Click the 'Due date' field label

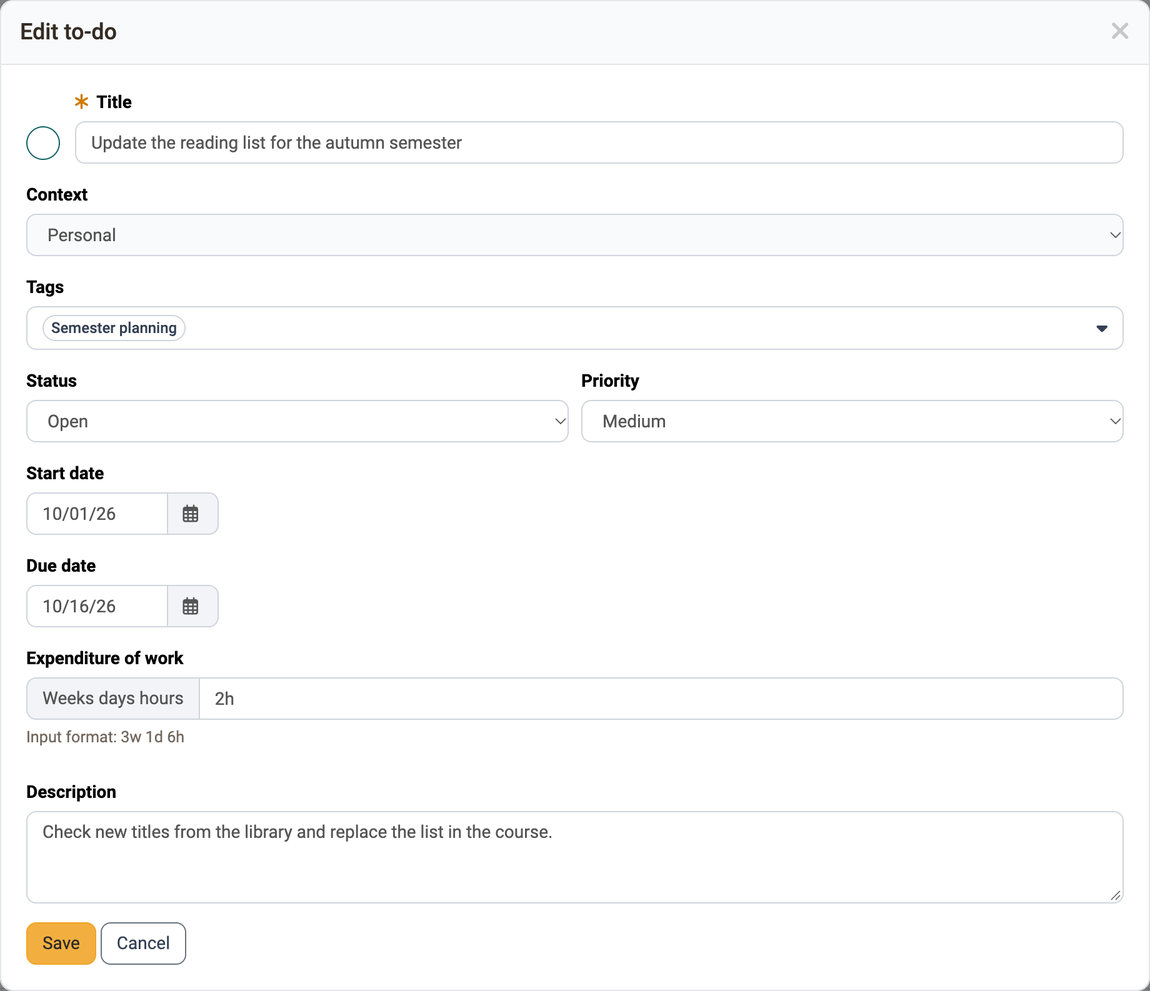pos(61,566)
